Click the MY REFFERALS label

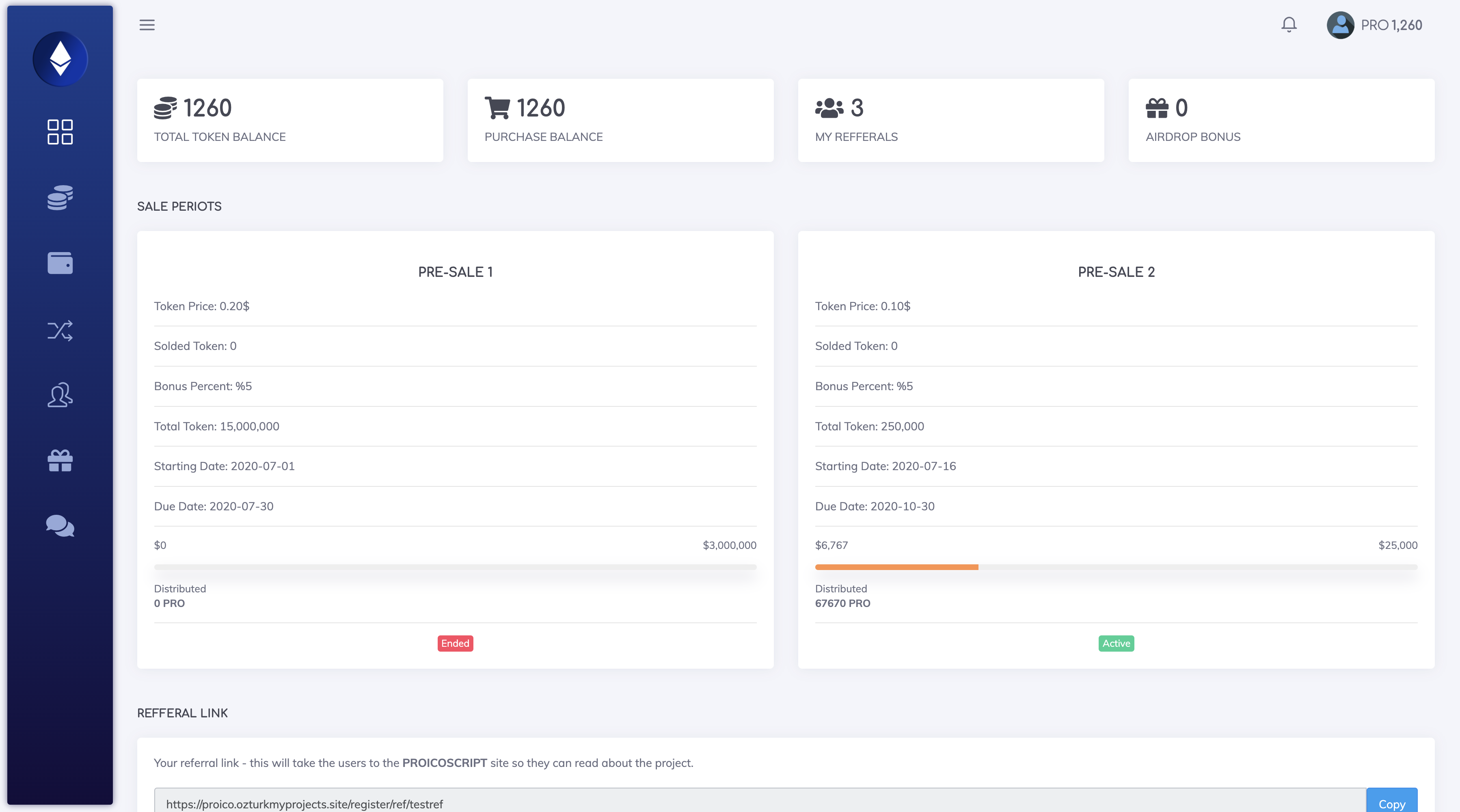856,136
